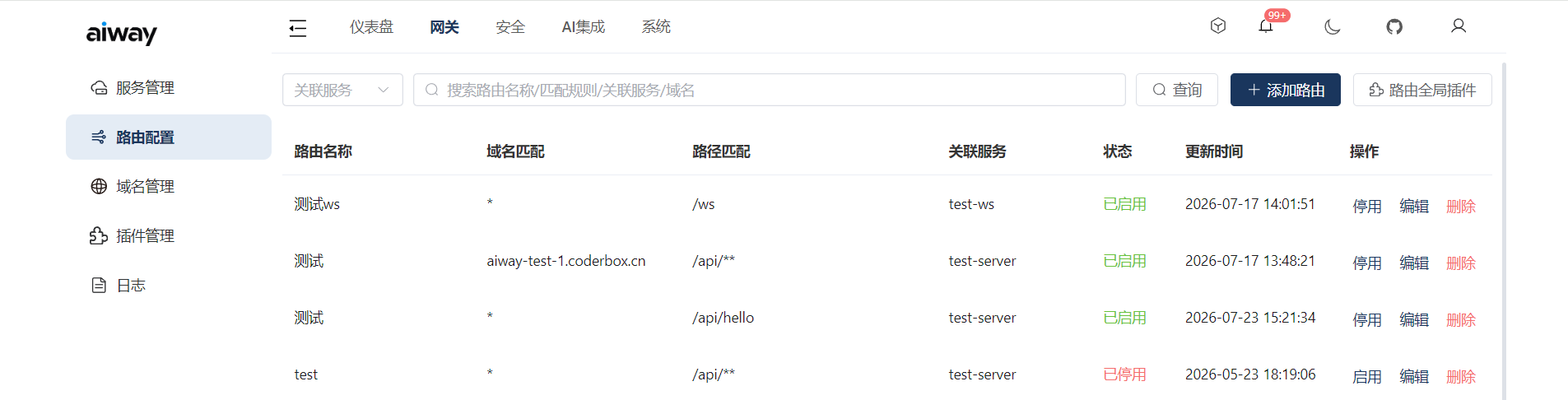Viewport: 1568px width, 400px height.
Task: Open 域名管理 in the sidebar
Action: coord(169,186)
